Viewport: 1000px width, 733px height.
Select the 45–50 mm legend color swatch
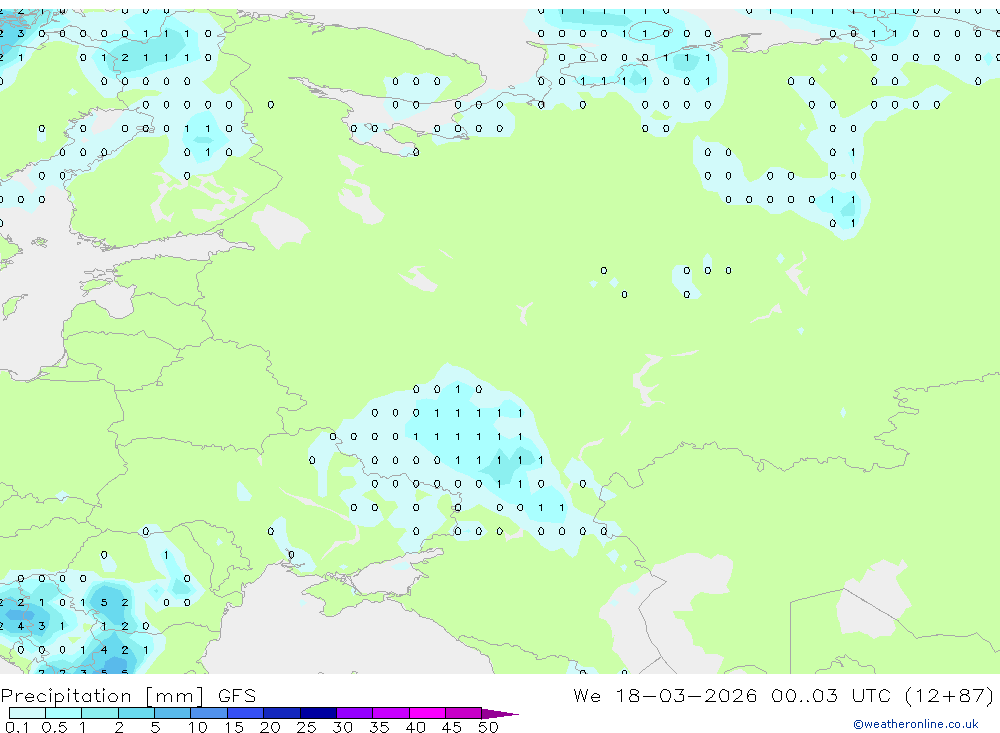(x=464, y=713)
